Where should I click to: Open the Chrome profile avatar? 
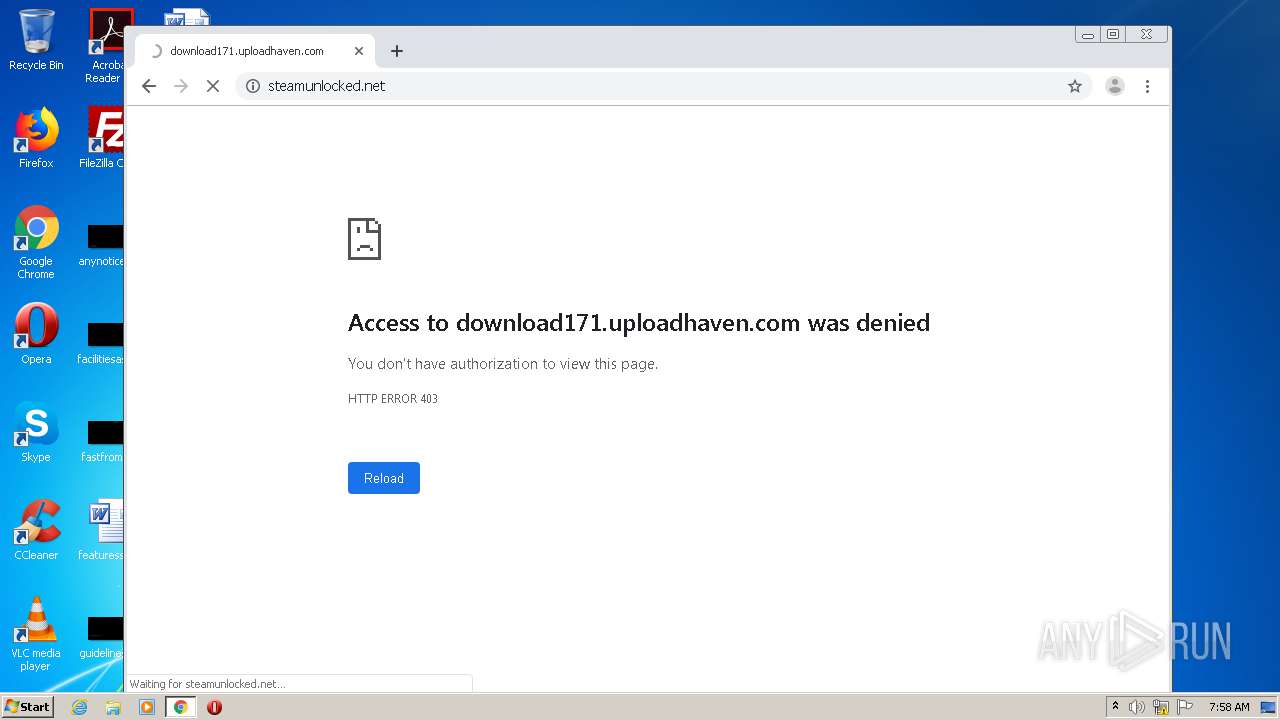coord(1114,86)
